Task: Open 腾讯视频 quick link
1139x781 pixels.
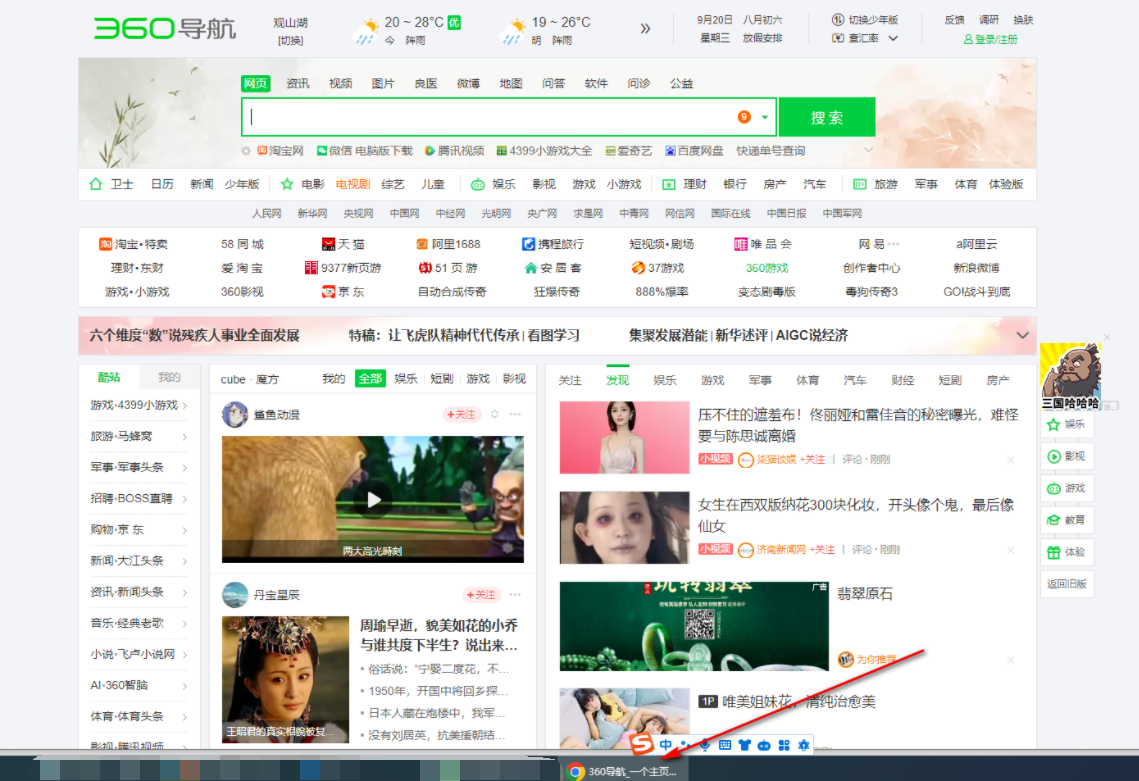Action: point(455,151)
